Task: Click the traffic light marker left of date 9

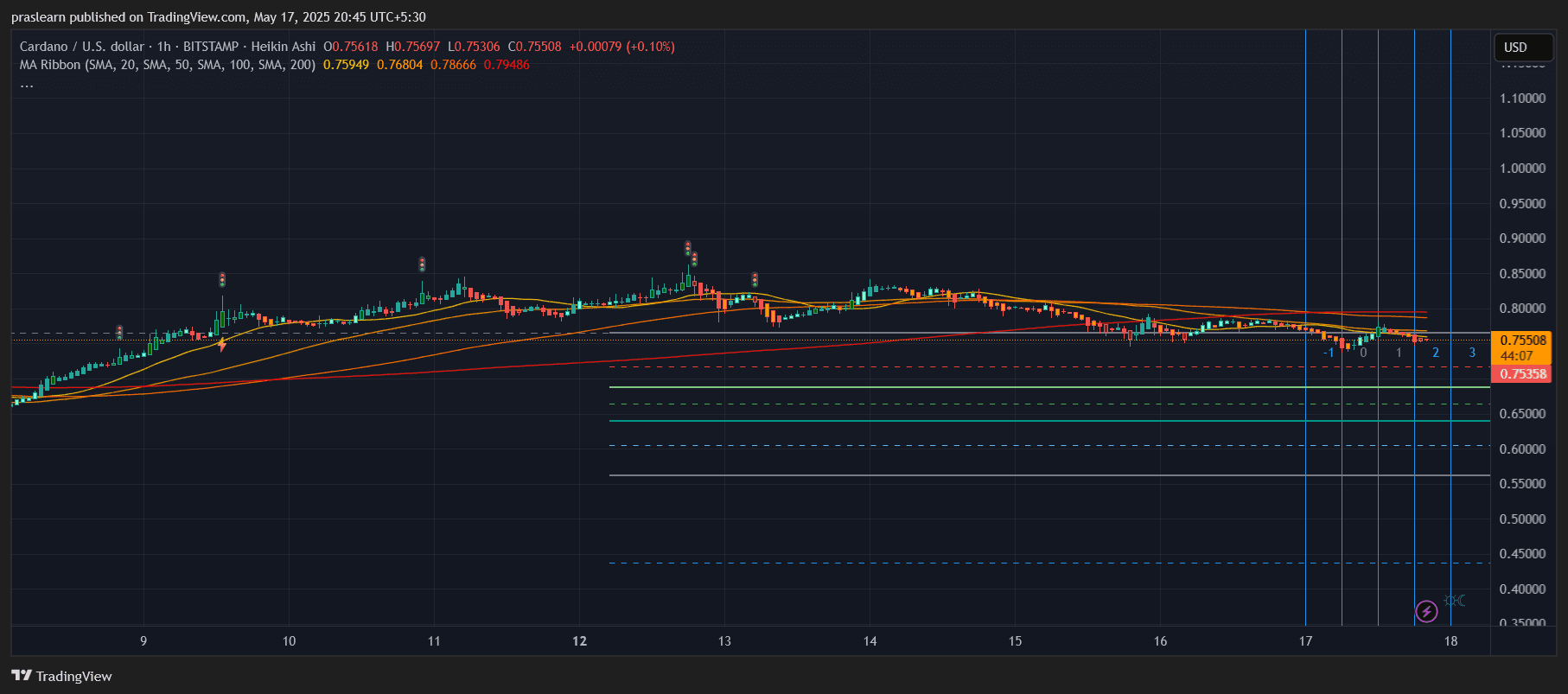Action: point(119,332)
